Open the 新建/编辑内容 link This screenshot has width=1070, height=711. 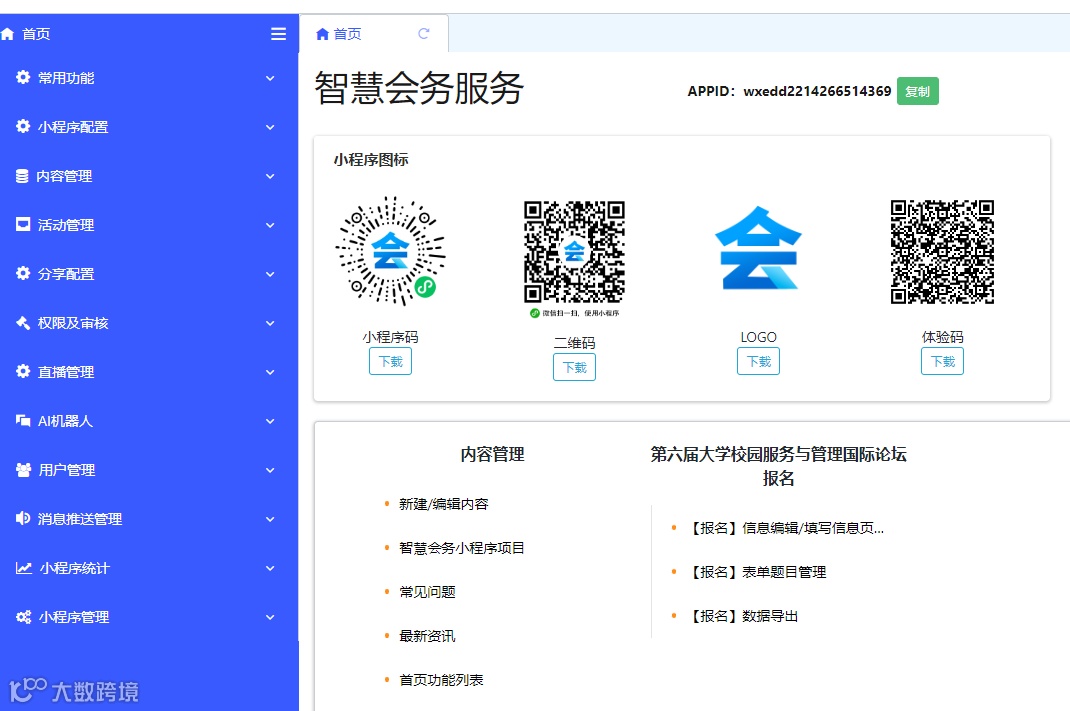tap(444, 504)
